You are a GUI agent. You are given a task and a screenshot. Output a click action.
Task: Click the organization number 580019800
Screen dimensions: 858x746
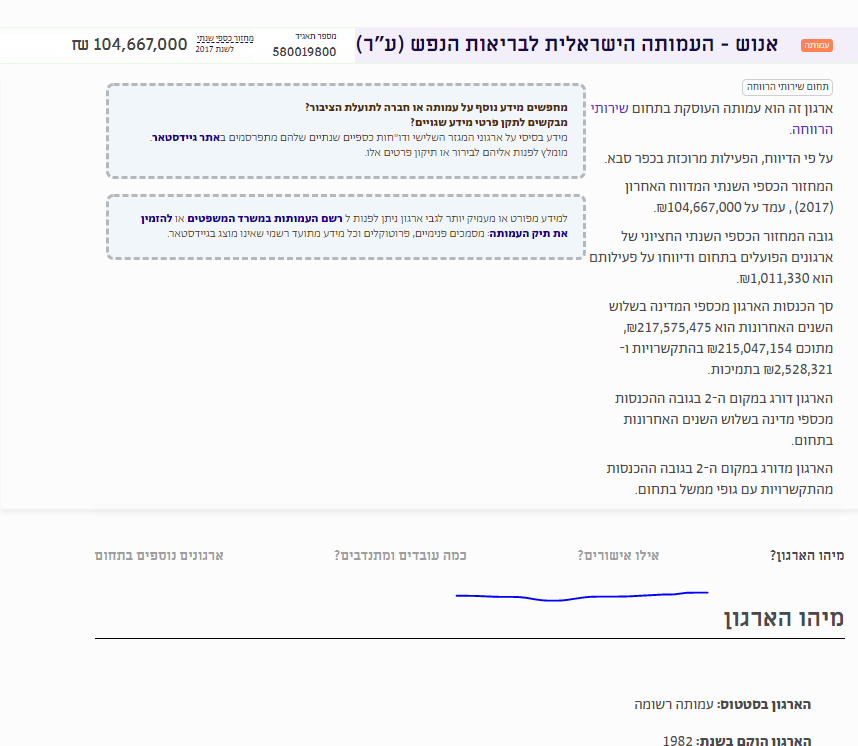pos(304,52)
